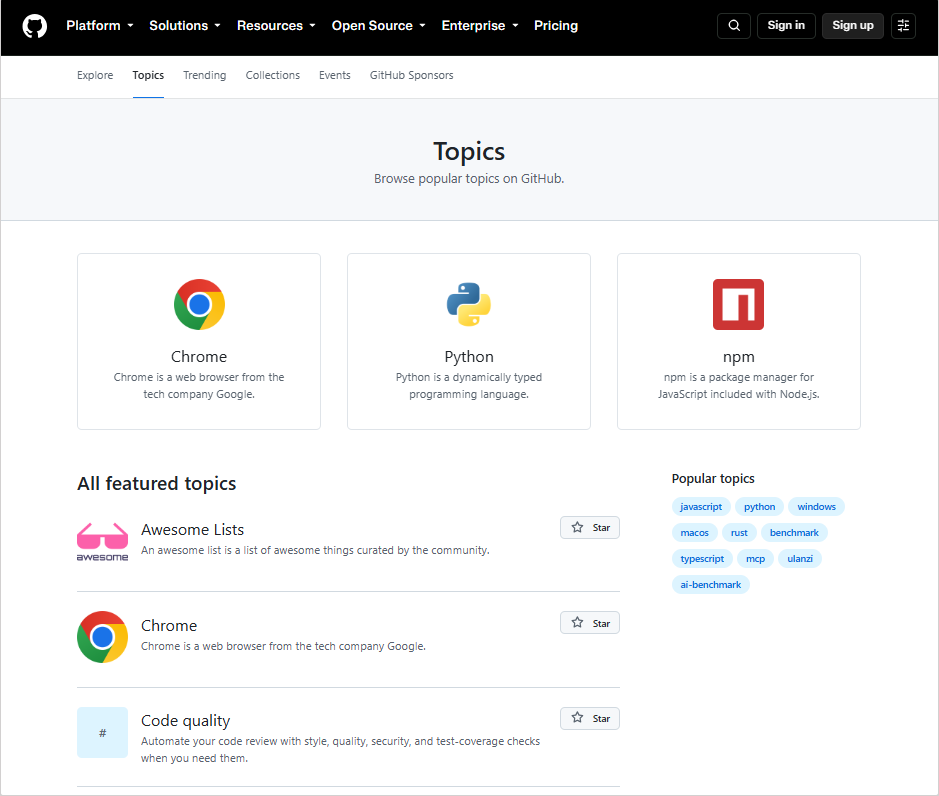This screenshot has height=796, width=939.
Task: Click the Sign in button
Action: tap(786, 26)
